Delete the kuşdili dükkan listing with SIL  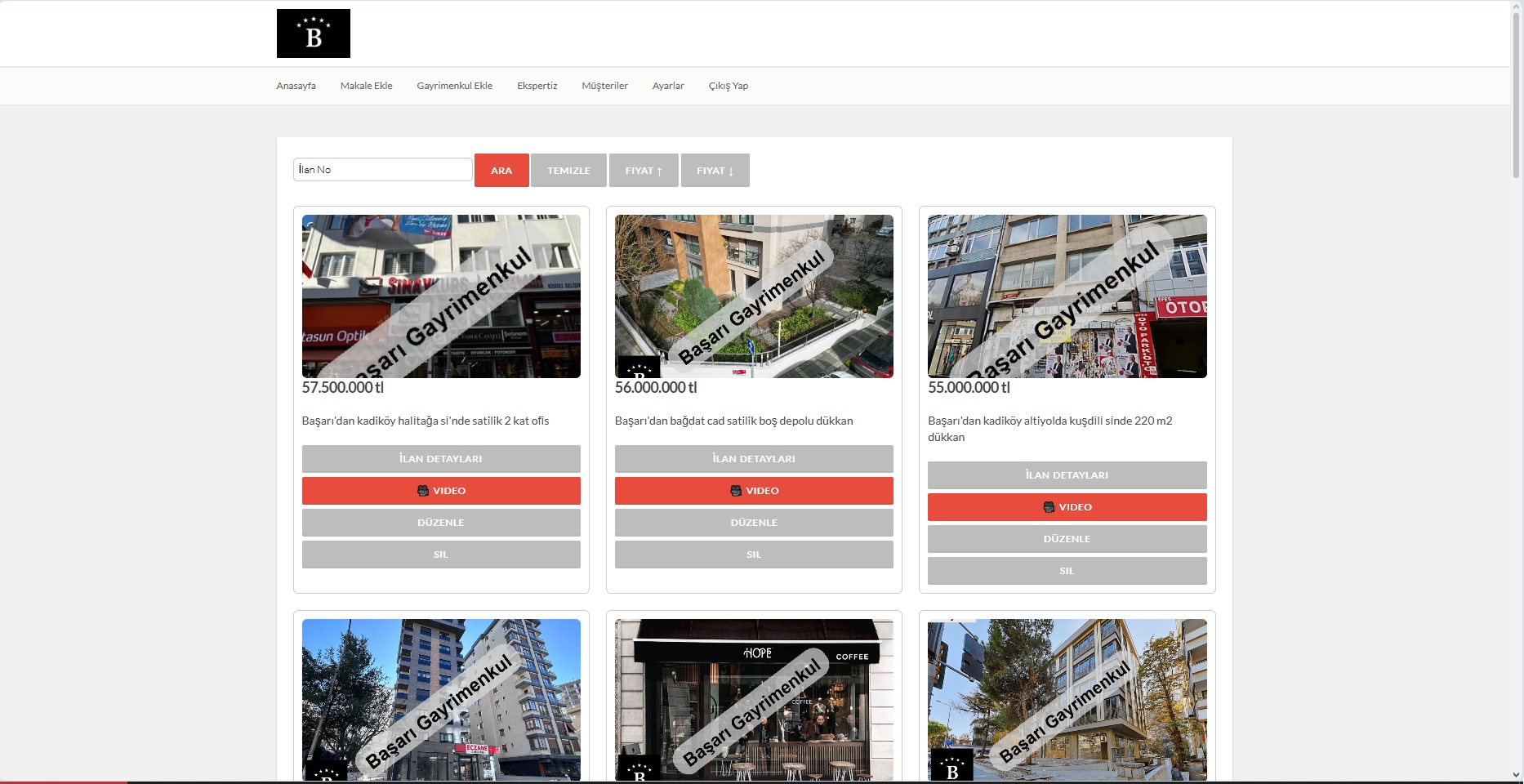click(x=1067, y=571)
